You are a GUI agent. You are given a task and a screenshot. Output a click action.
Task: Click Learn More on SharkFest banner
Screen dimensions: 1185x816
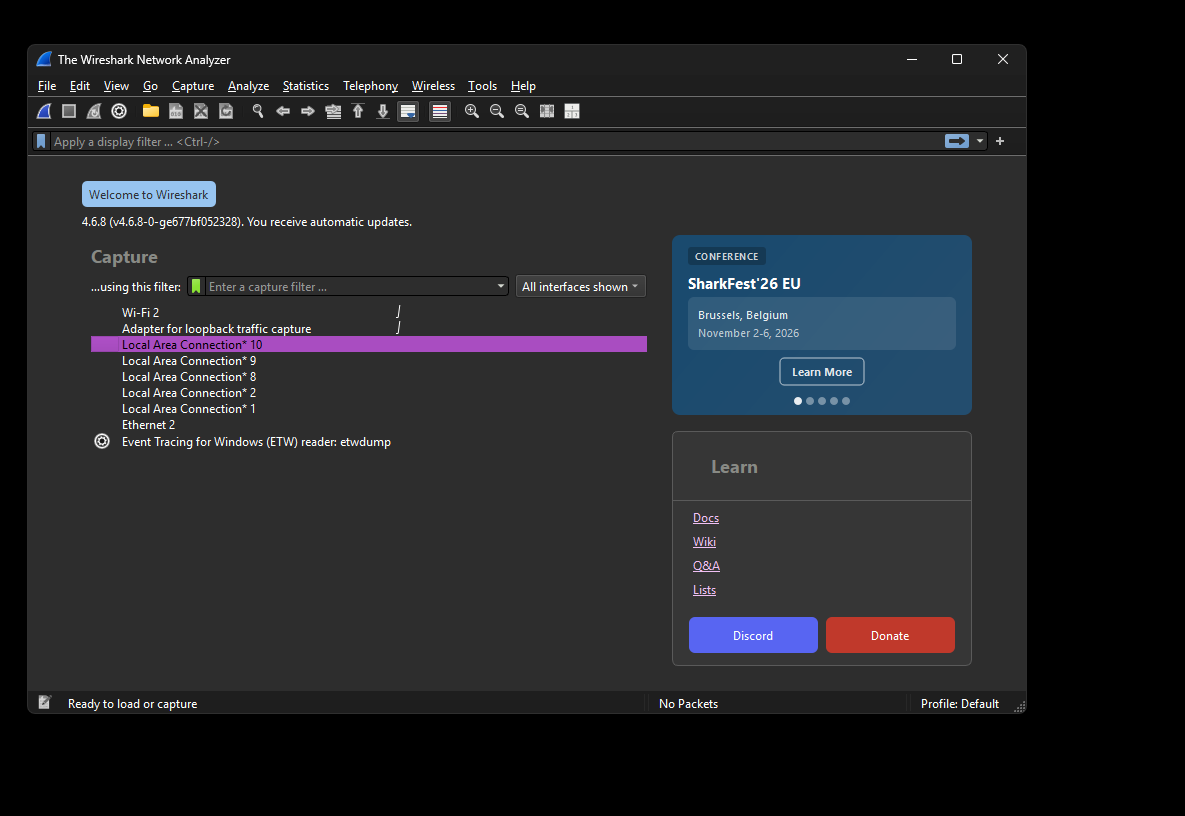(x=821, y=372)
